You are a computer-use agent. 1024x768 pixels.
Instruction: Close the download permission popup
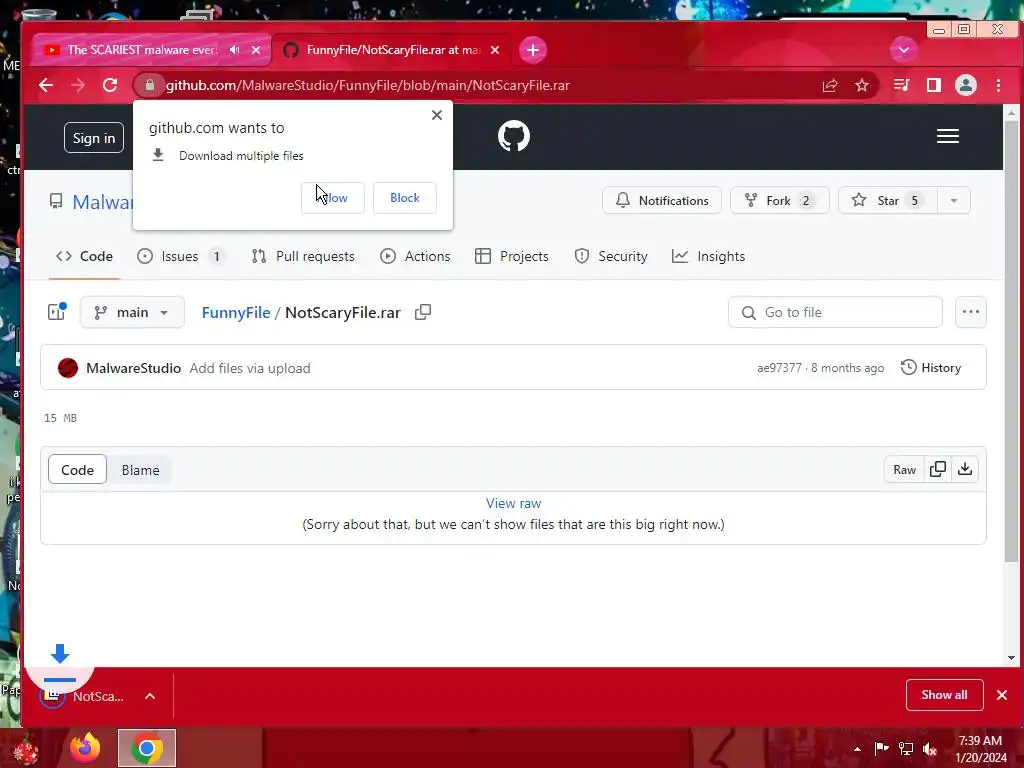click(437, 115)
